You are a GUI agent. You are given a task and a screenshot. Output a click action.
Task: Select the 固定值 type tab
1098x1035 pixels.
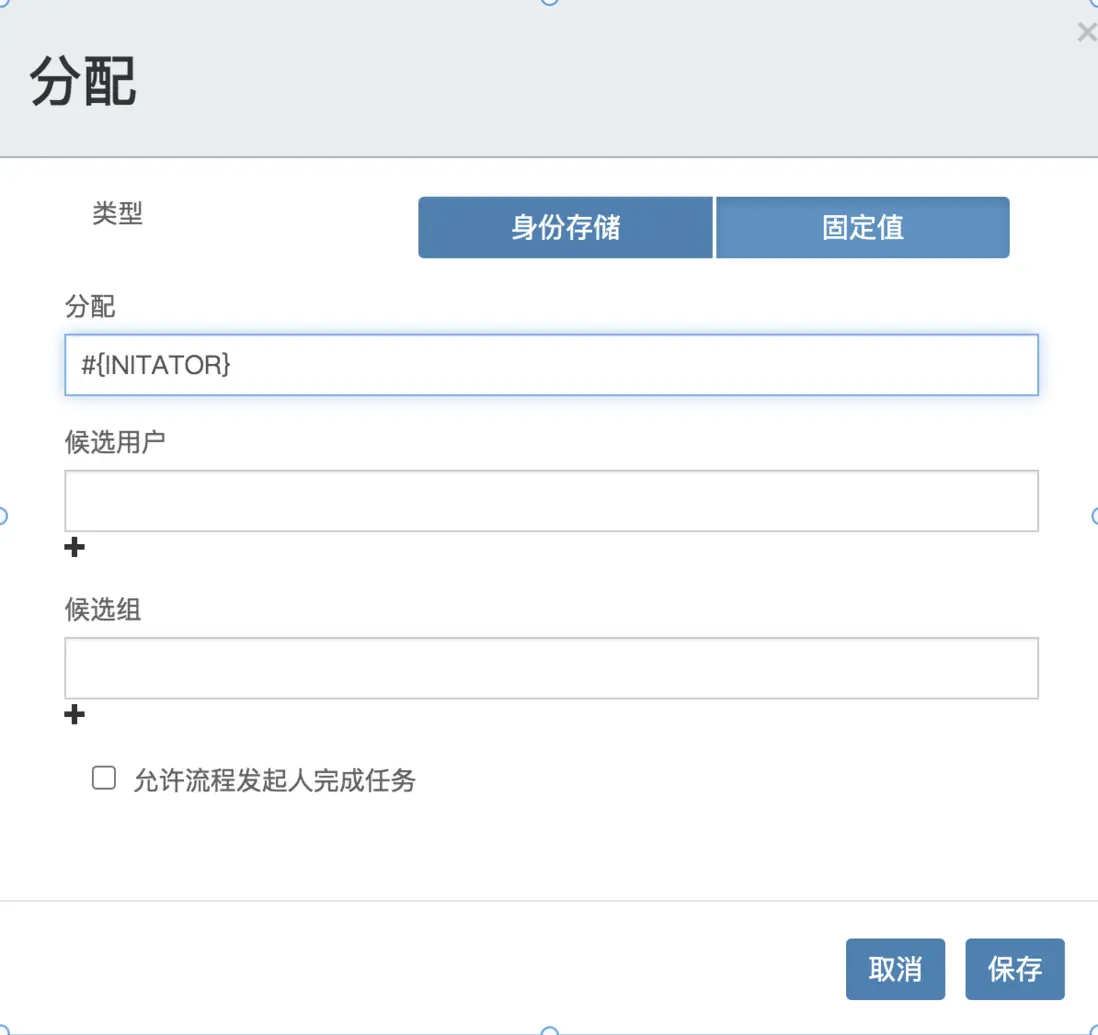coord(863,228)
